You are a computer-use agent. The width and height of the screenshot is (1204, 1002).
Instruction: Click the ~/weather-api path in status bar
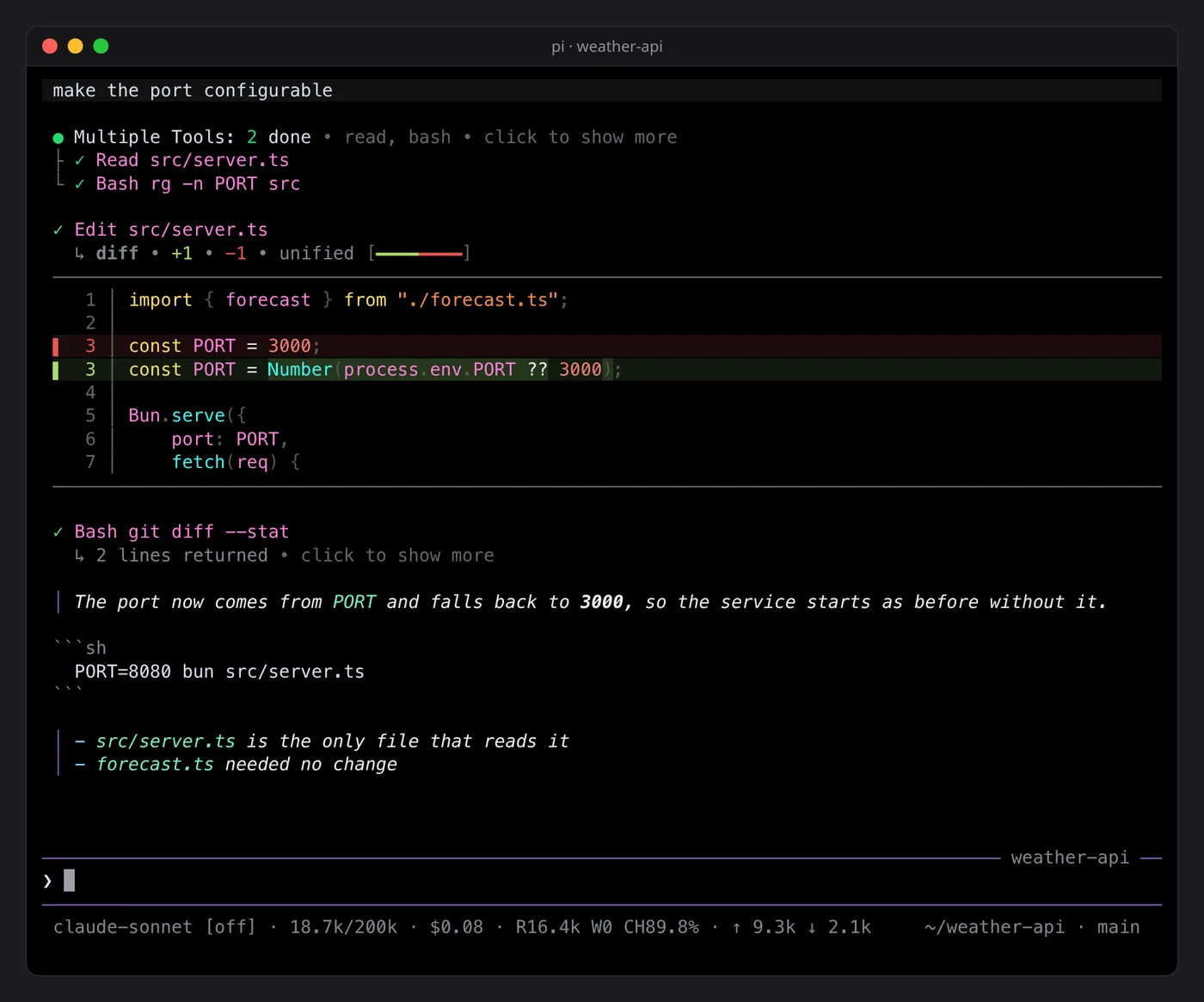tap(995, 927)
